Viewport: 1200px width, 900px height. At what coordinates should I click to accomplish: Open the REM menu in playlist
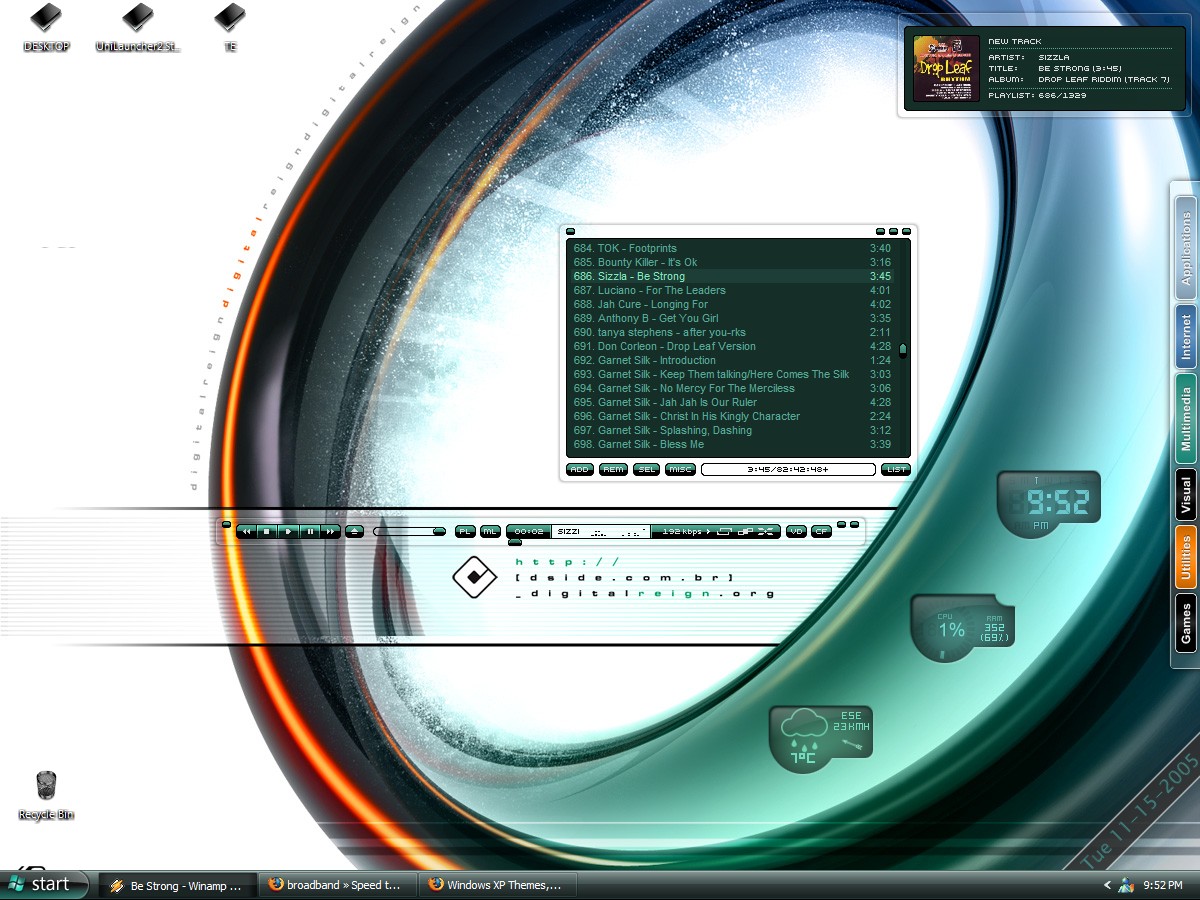coord(613,469)
